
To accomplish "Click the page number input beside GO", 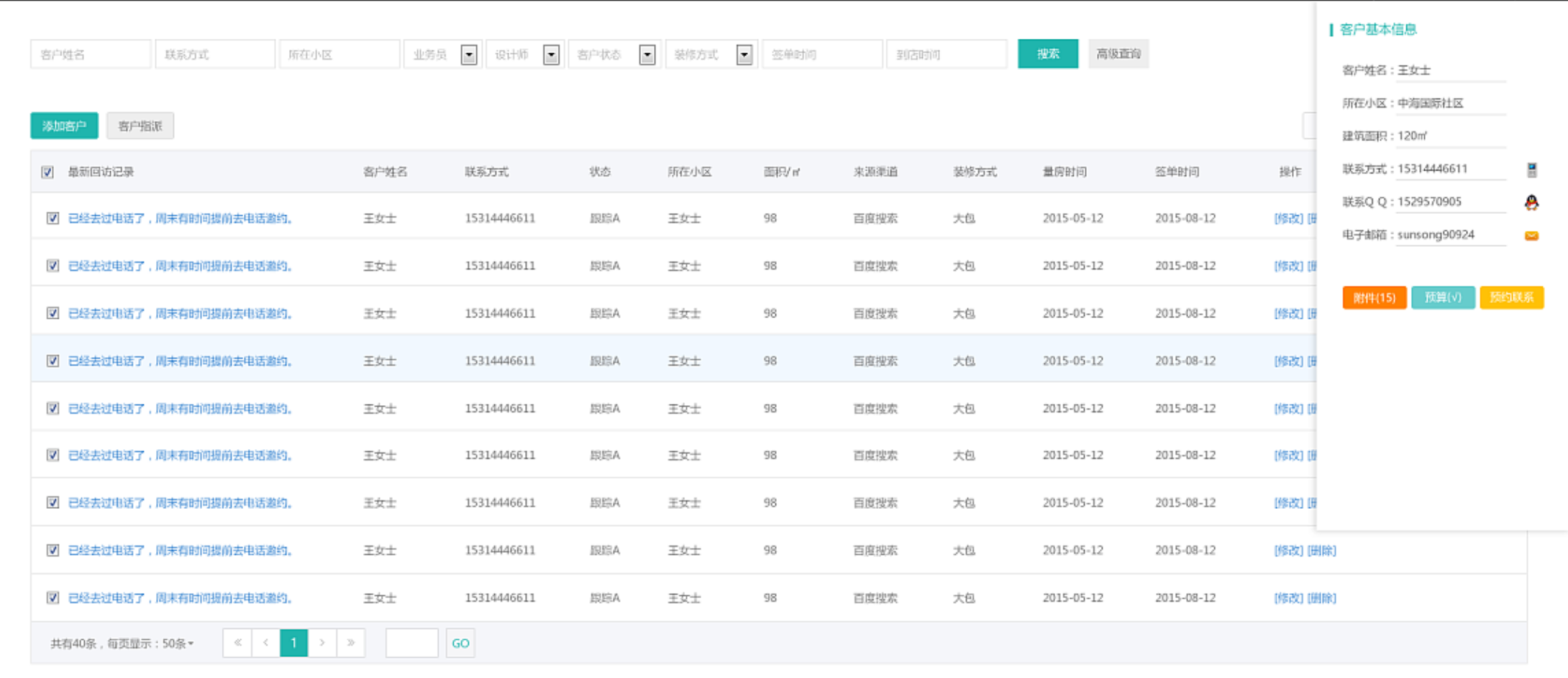I will point(412,643).
